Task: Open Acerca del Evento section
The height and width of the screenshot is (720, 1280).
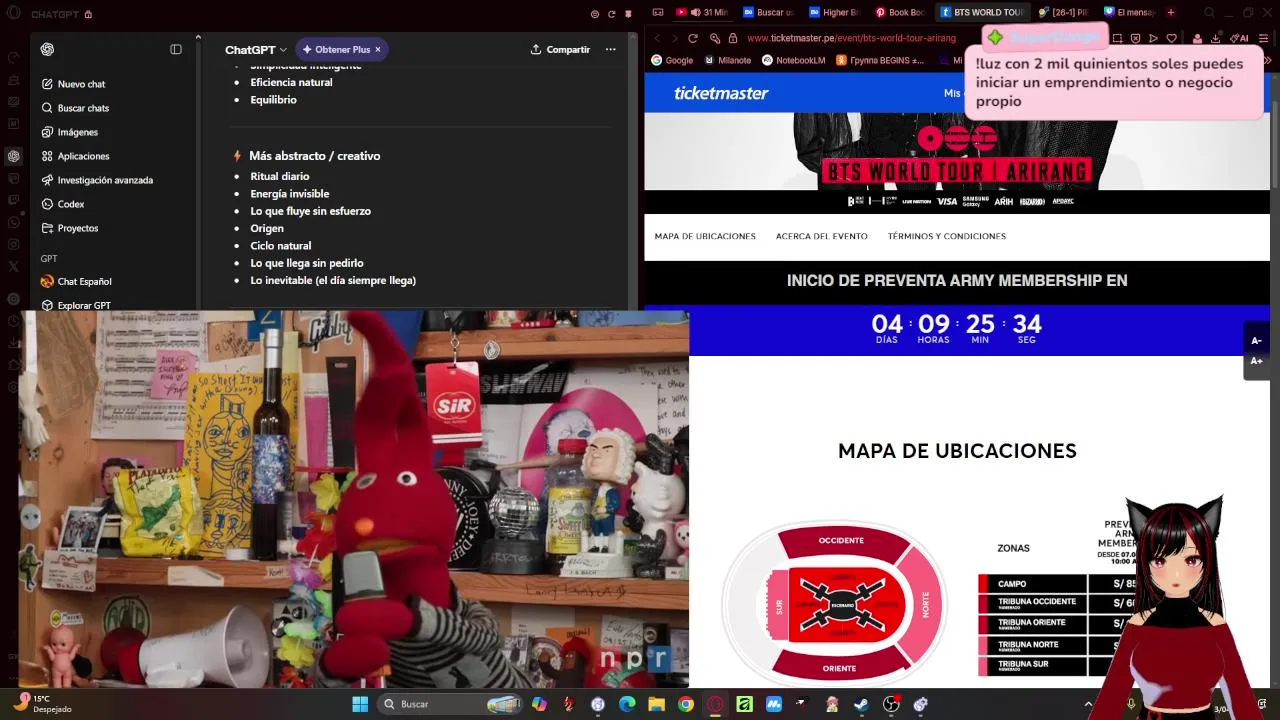Action: pos(821,236)
